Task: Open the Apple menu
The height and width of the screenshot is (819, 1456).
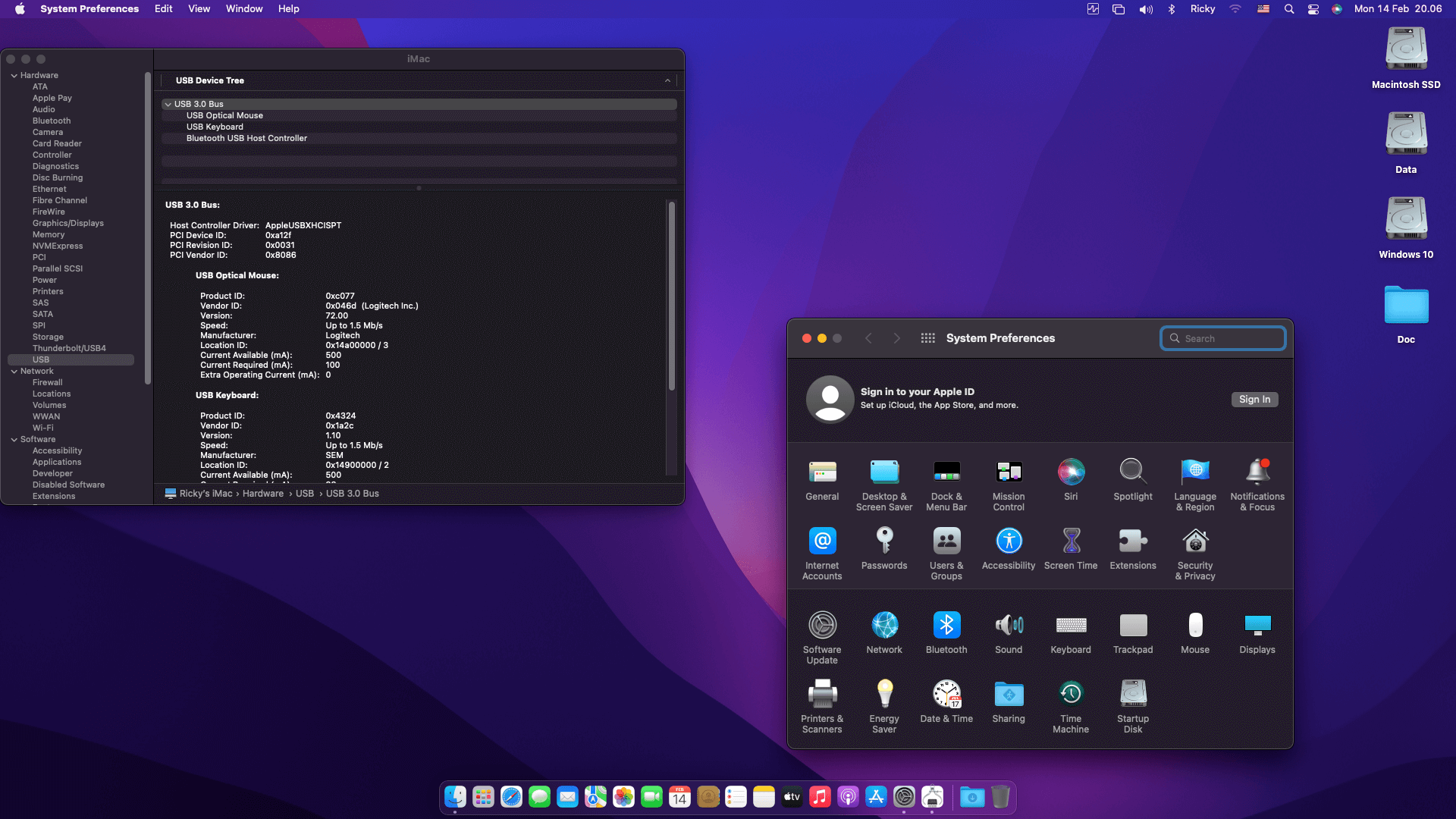Action: tap(20, 9)
